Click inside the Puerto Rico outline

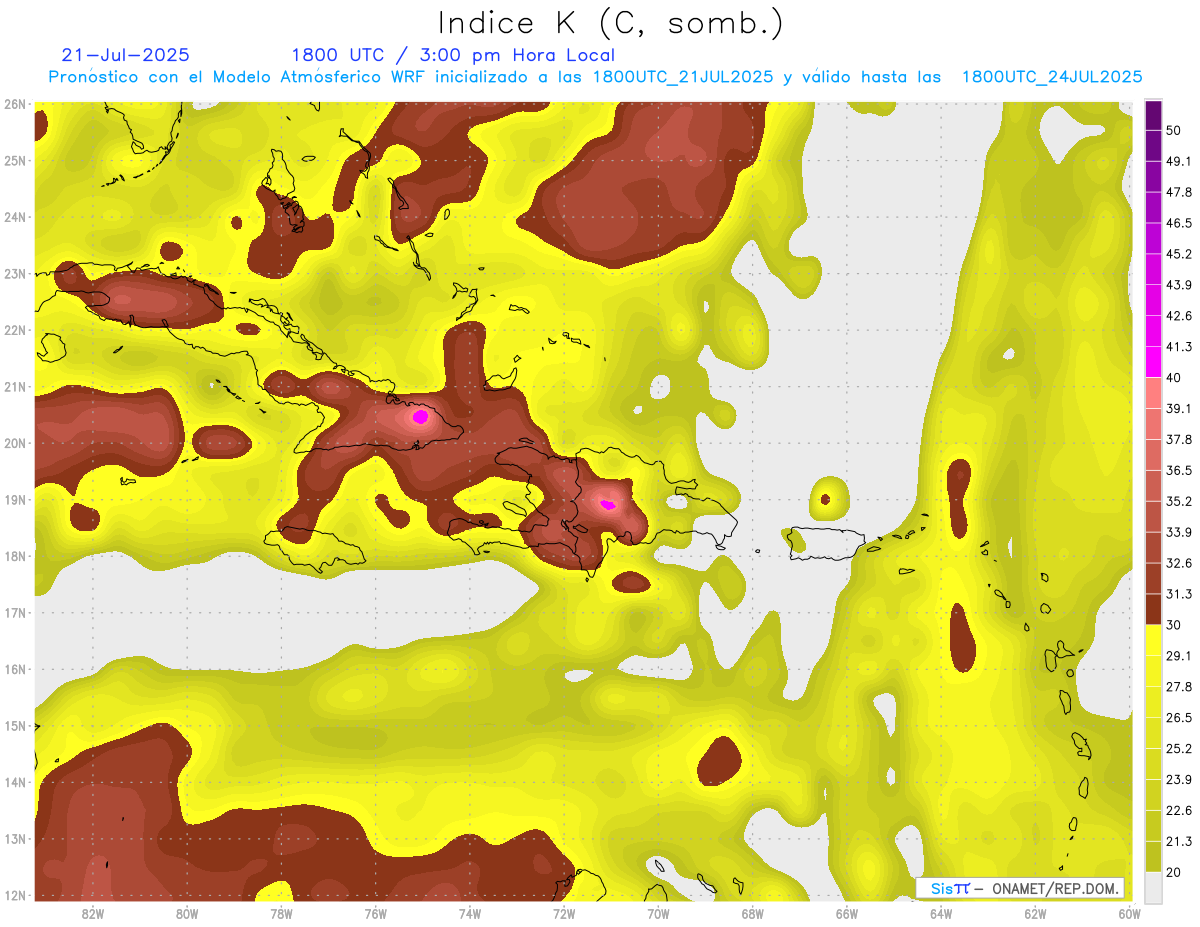(x=825, y=542)
